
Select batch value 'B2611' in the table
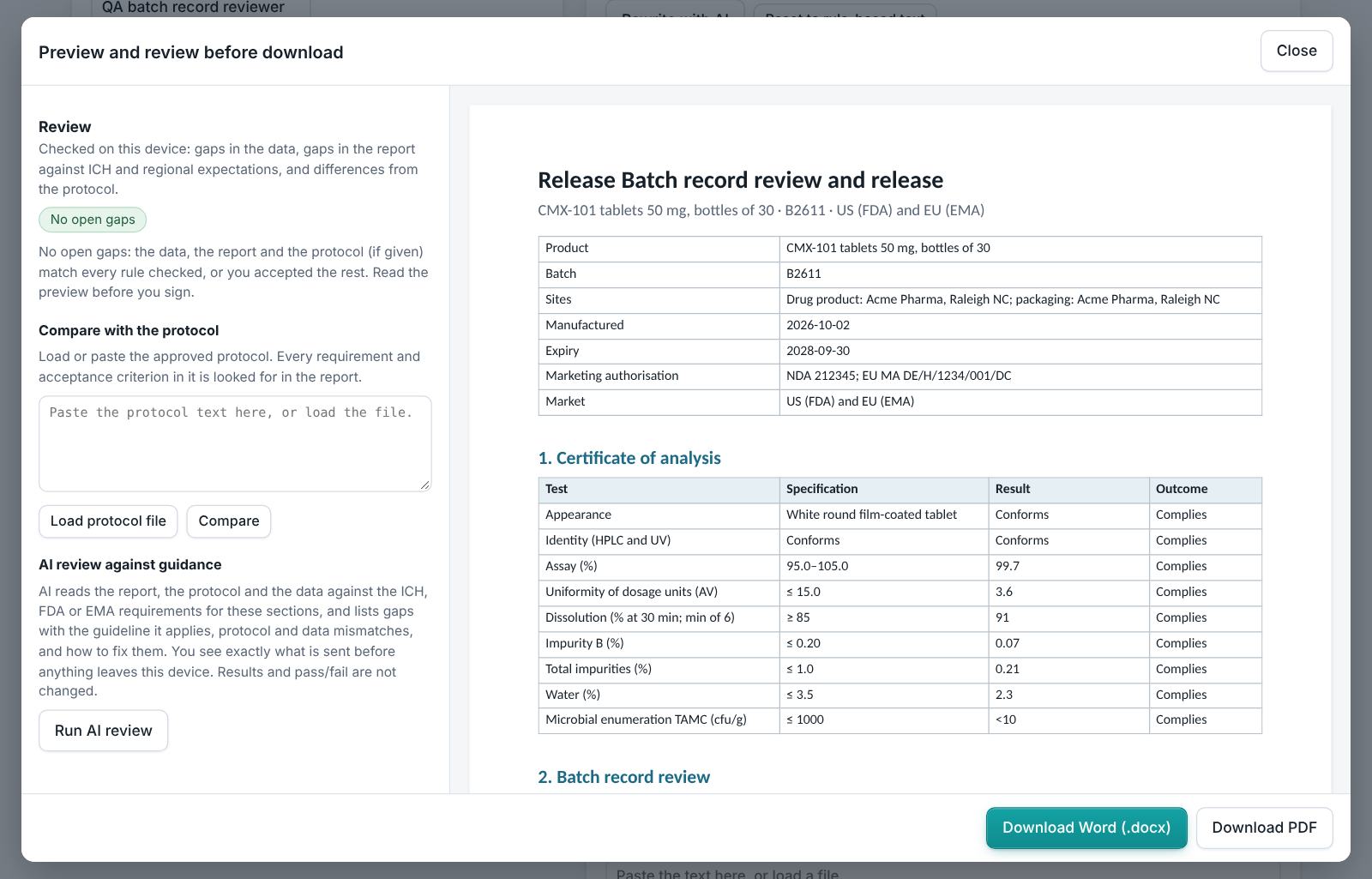(803, 274)
